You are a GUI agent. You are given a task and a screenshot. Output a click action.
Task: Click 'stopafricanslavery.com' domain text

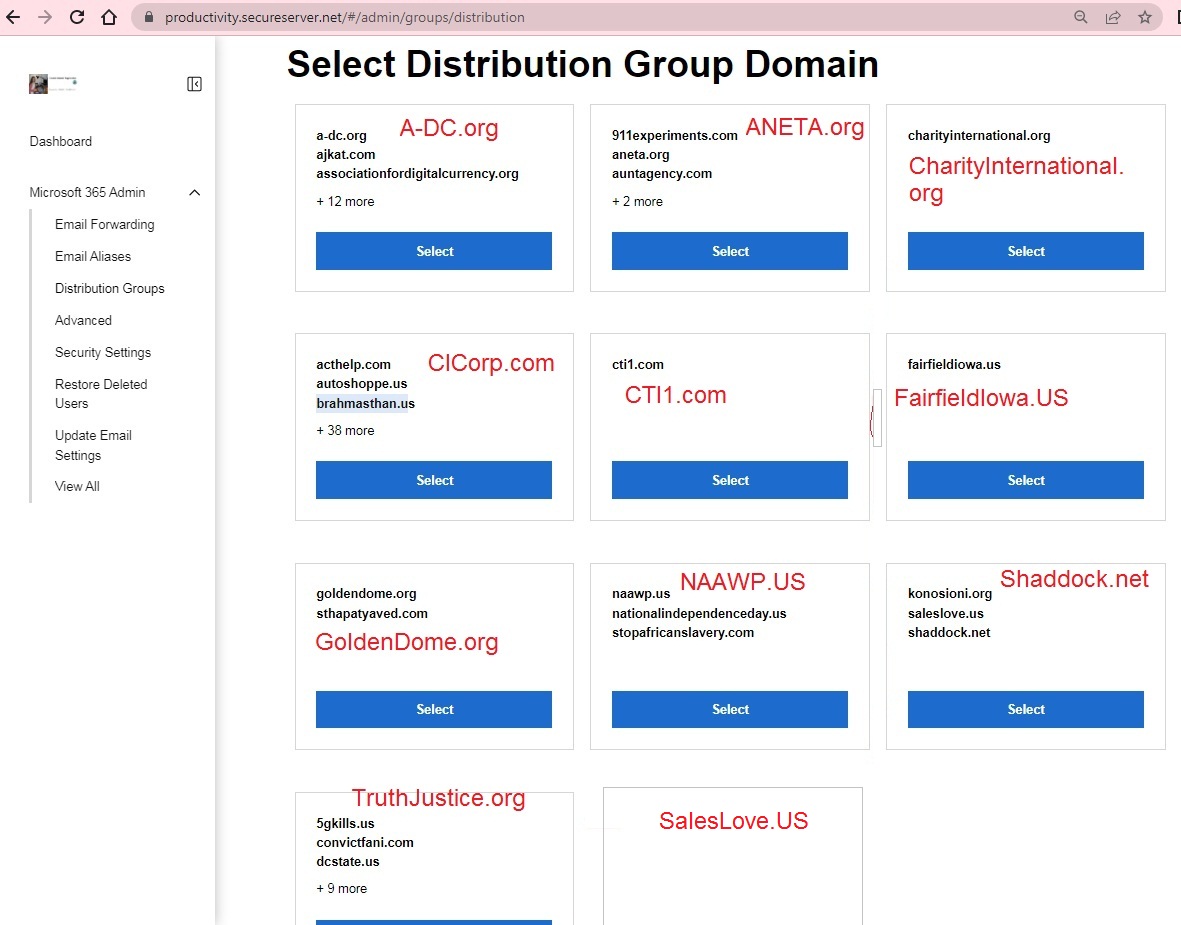(x=683, y=633)
